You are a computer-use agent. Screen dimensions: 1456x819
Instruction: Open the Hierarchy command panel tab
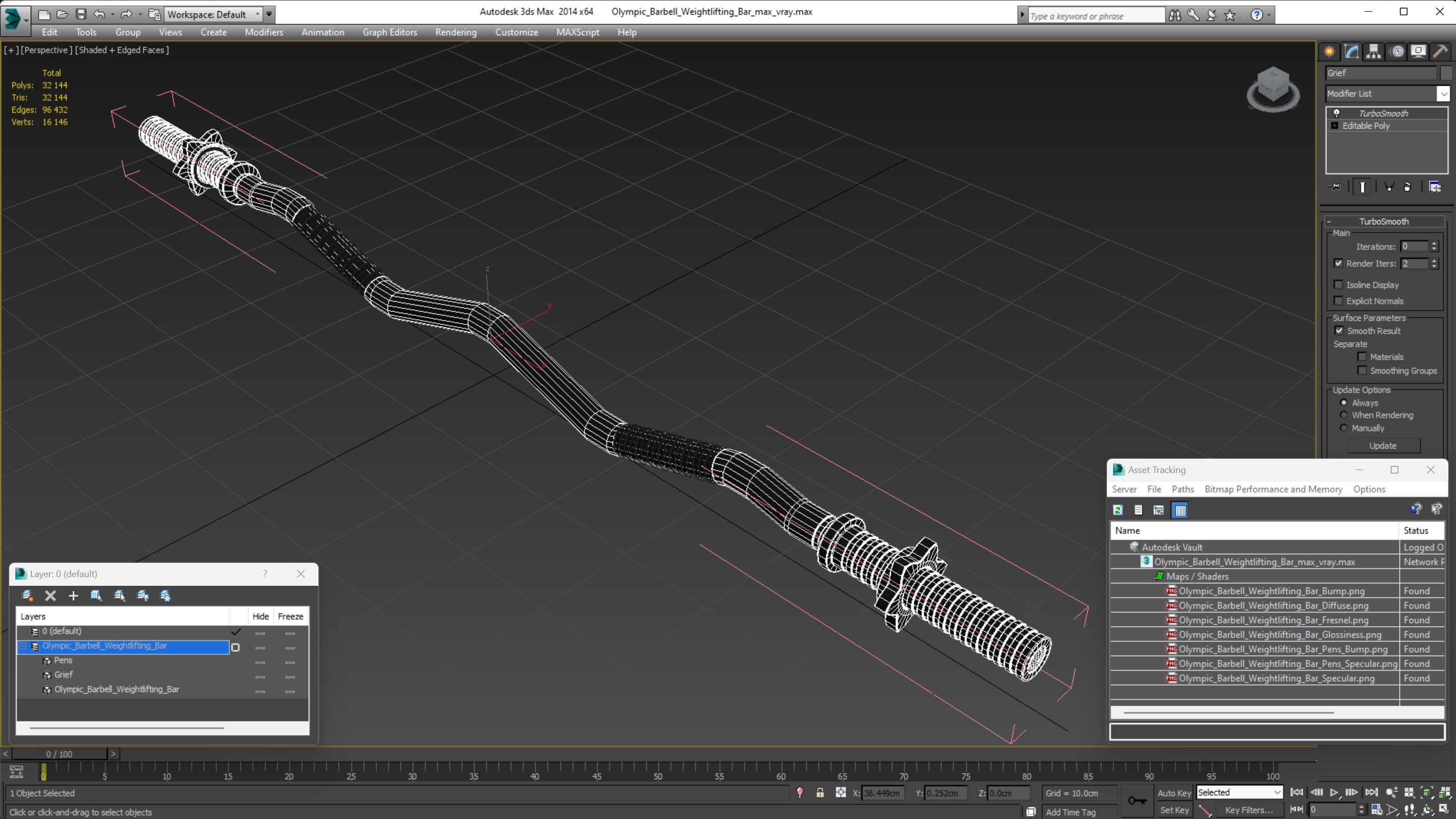click(x=1373, y=52)
